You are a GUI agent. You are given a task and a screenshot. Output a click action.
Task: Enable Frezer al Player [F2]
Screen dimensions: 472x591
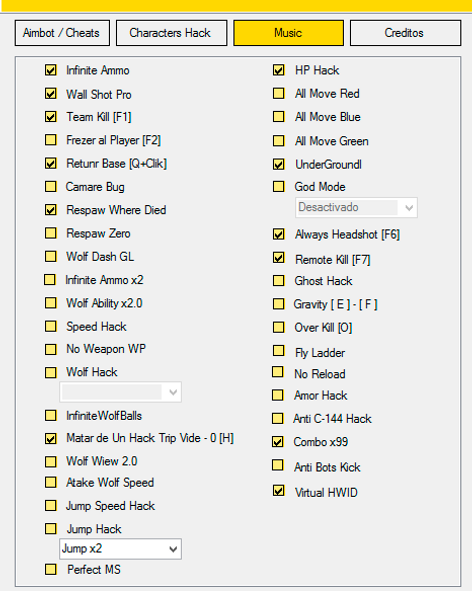51,140
